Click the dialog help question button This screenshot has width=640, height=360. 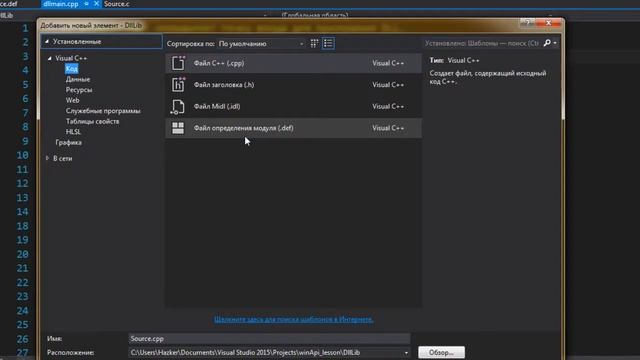[527, 22]
